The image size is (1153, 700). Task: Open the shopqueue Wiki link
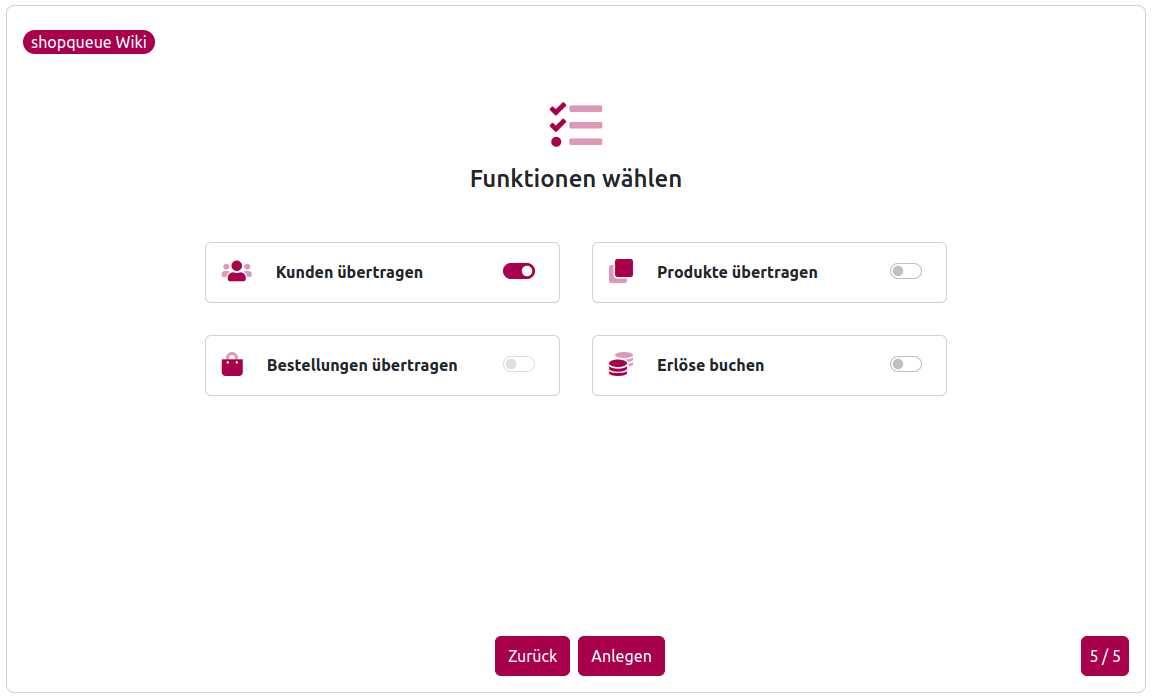[x=89, y=42]
